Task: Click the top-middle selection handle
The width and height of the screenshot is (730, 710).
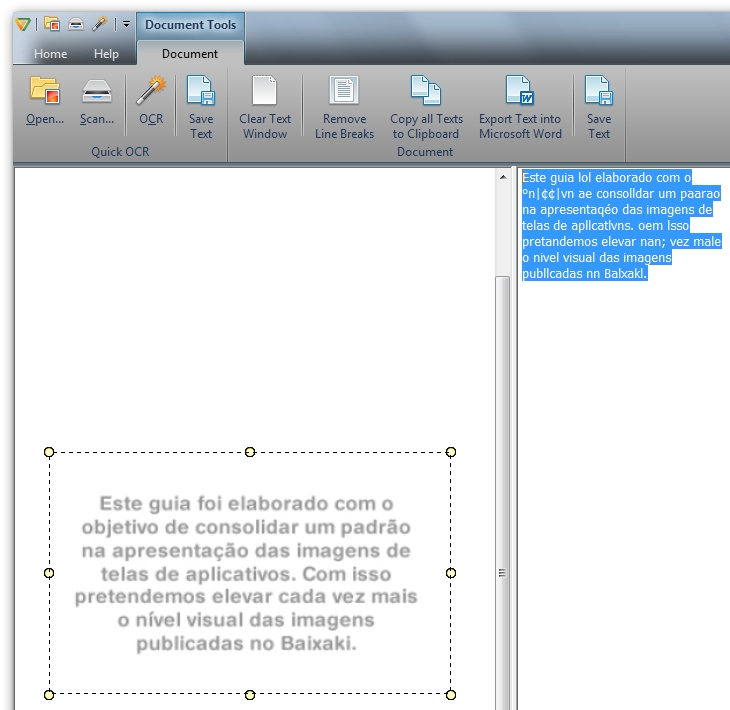Action: (x=250, y=452)
